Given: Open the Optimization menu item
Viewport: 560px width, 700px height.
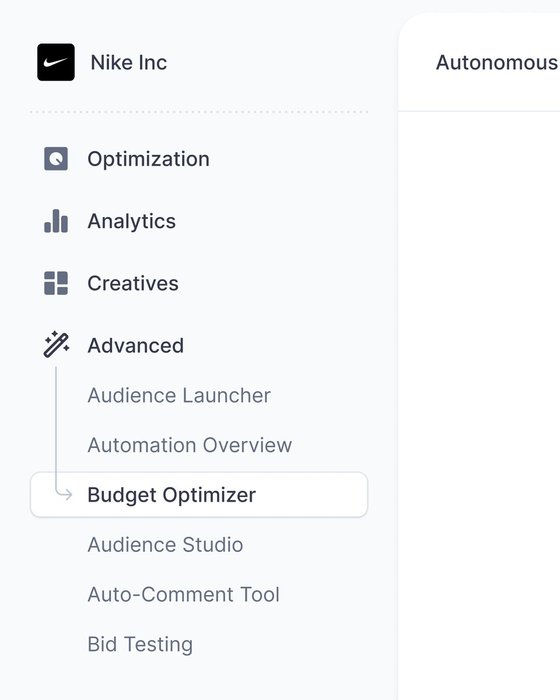Looking at the screenshot, I should click(148, 159).
